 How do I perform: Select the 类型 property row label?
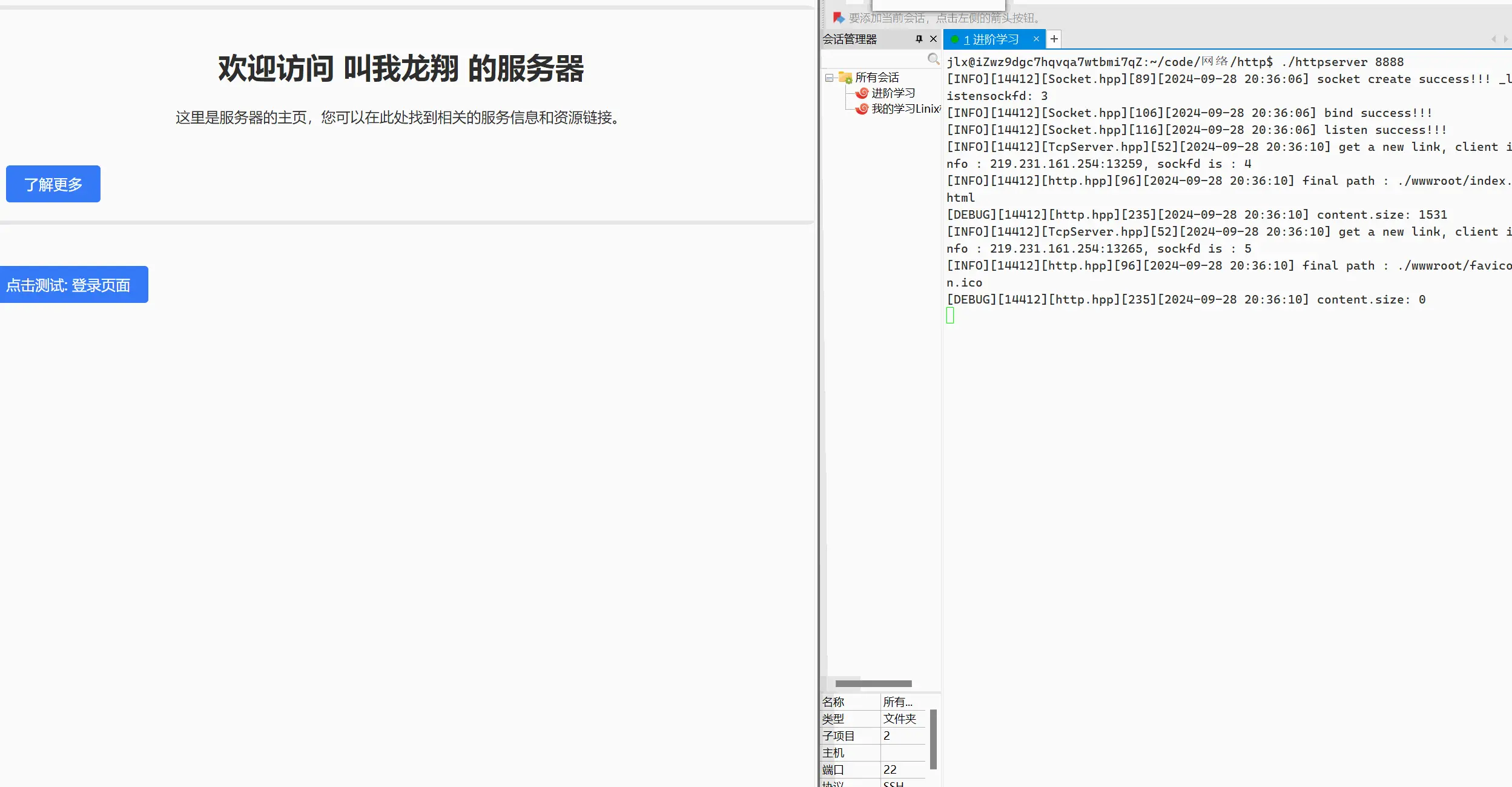point(833,719)
